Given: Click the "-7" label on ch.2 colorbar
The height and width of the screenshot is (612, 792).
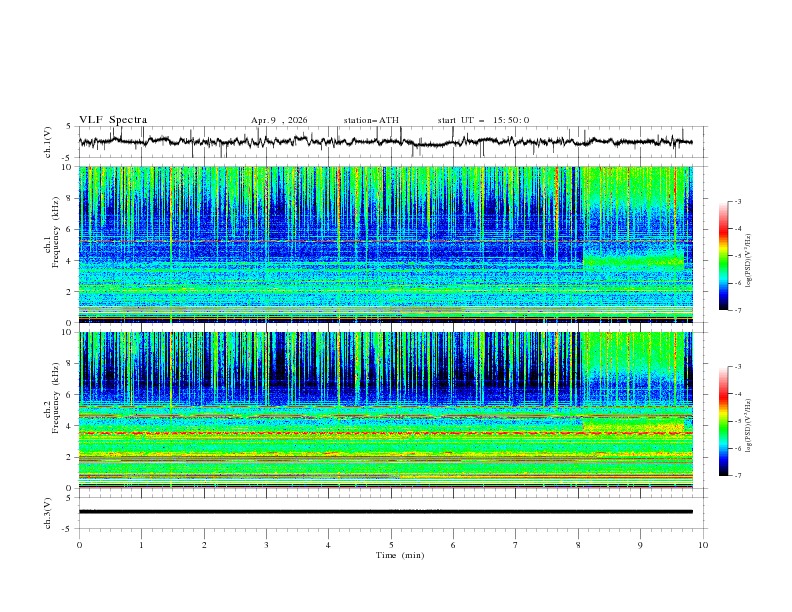Looking at the screenshot, I should (x=738, y=476).
